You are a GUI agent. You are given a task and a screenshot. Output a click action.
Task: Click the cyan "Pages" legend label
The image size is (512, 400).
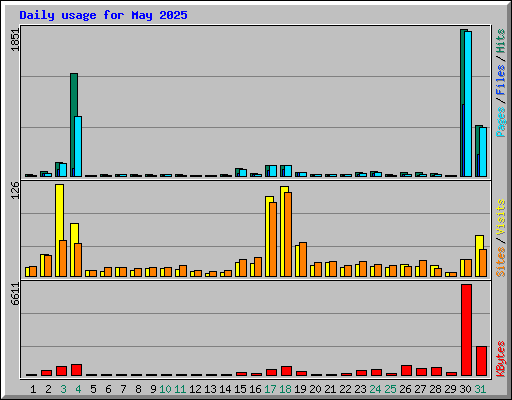click(x=501, y=122)
